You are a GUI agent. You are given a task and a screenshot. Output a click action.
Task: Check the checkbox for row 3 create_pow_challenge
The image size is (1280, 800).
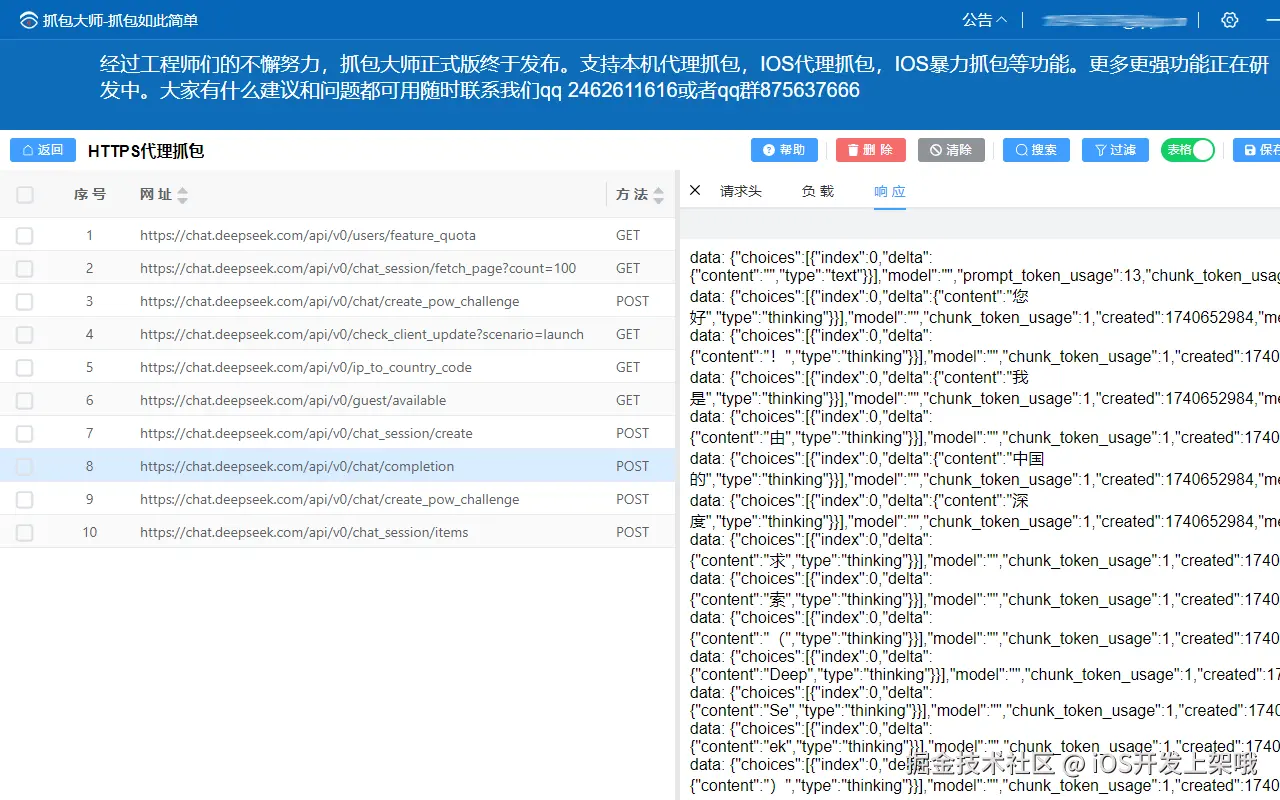(x=25, y=302)
